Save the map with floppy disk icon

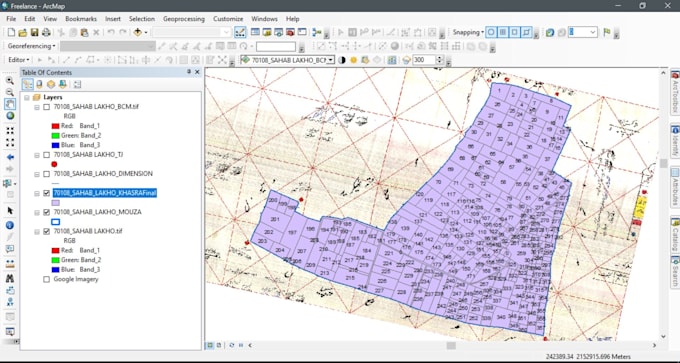34,33
